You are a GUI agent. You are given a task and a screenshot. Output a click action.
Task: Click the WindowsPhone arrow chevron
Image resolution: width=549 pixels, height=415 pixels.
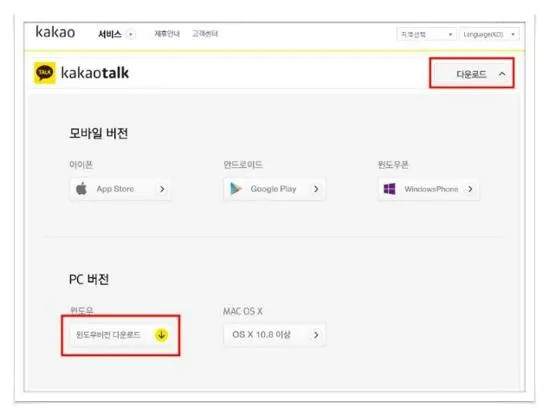click(470, 189)
